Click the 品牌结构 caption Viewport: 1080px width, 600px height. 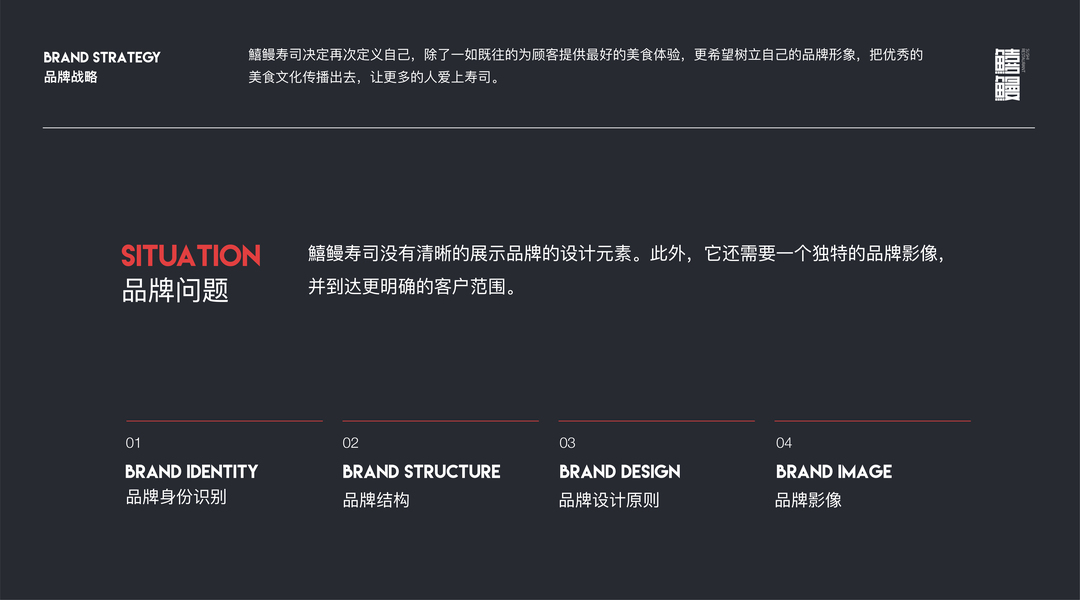coord(376,500)
